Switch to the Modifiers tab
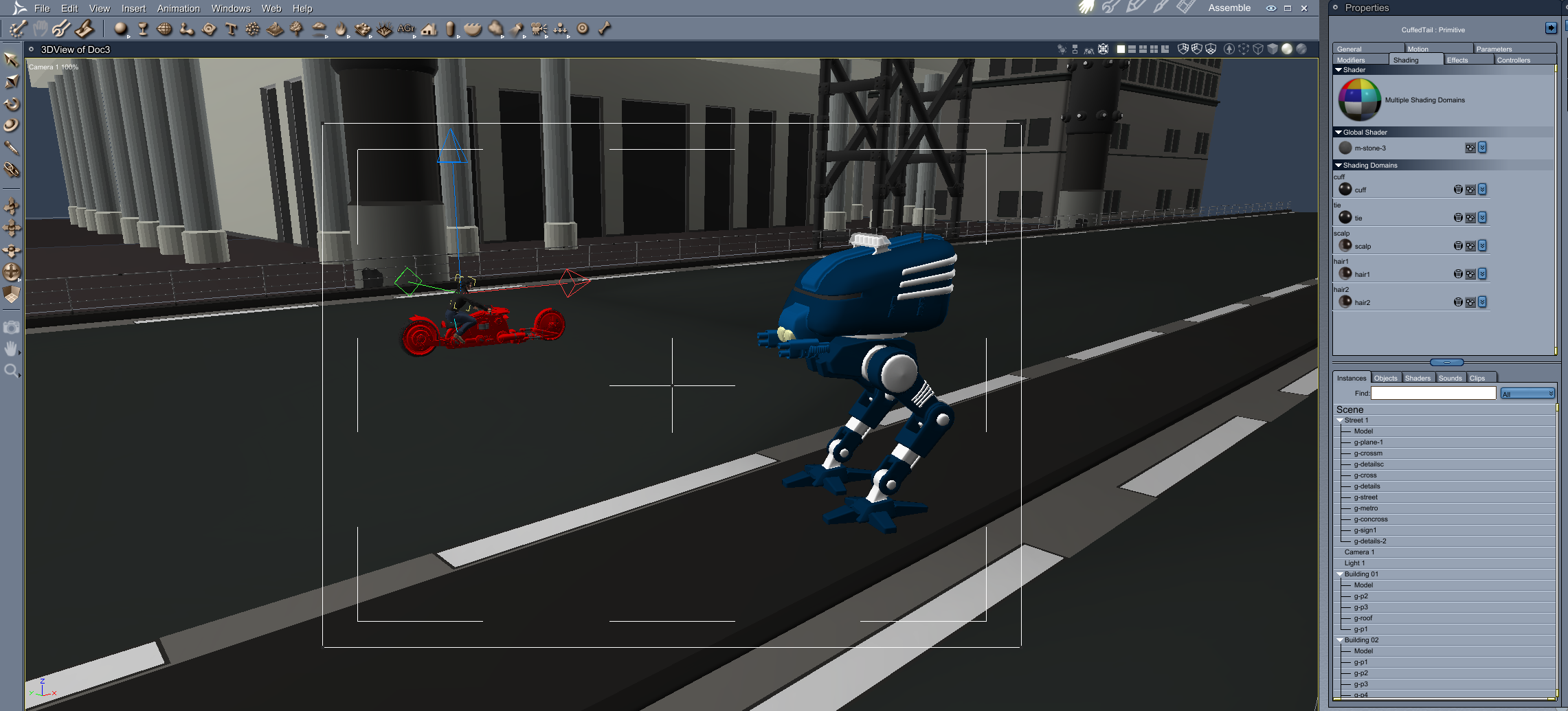 coord(1360,60)
